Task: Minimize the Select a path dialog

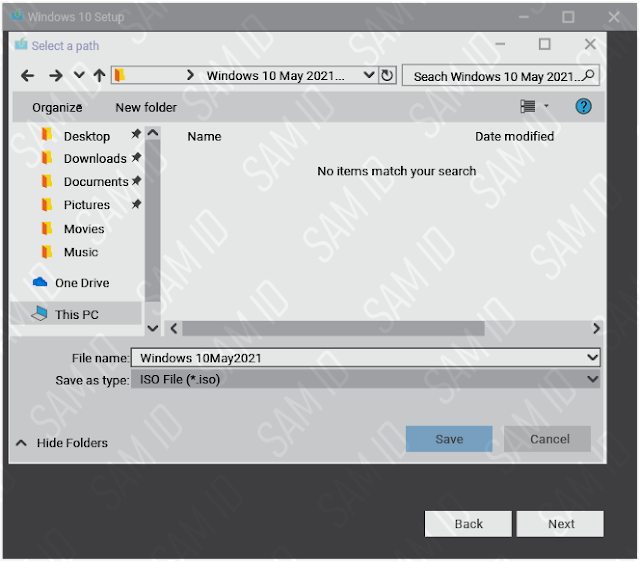Action: pyautogui.click(x=500, y=44)
